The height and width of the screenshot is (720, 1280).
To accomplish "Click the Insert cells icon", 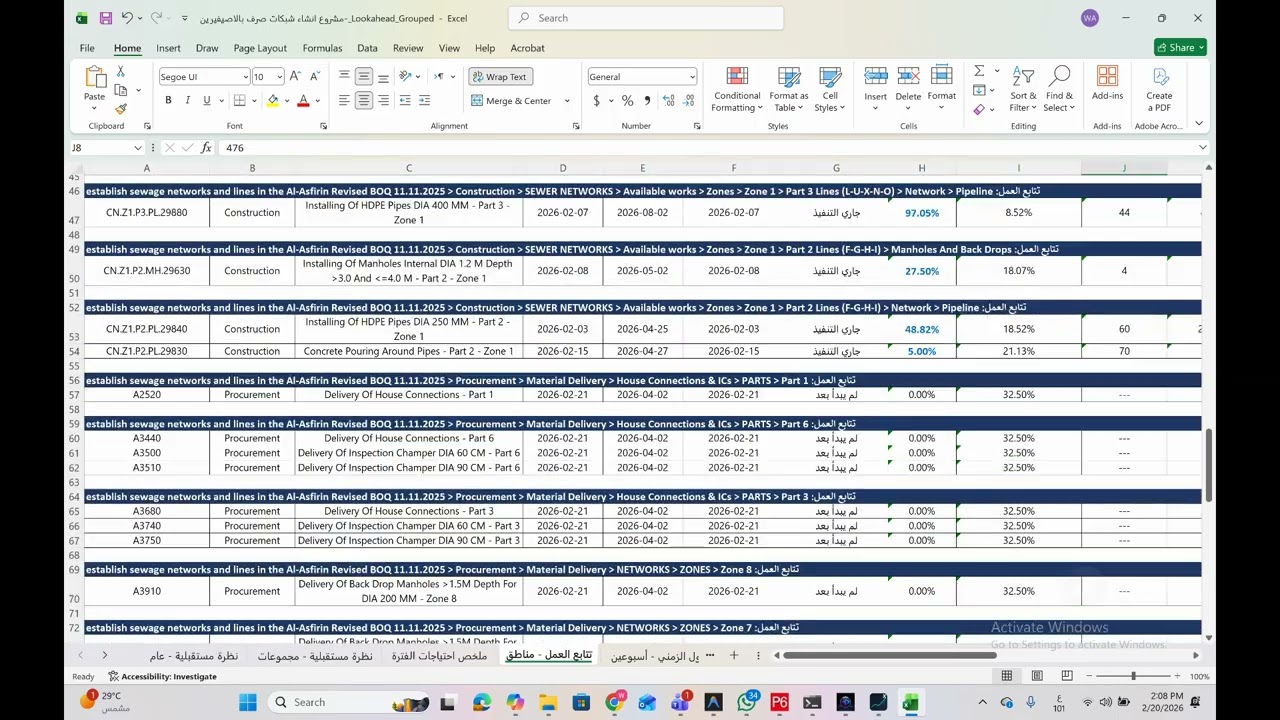I will pyautogui.click(x=876, y=77).
